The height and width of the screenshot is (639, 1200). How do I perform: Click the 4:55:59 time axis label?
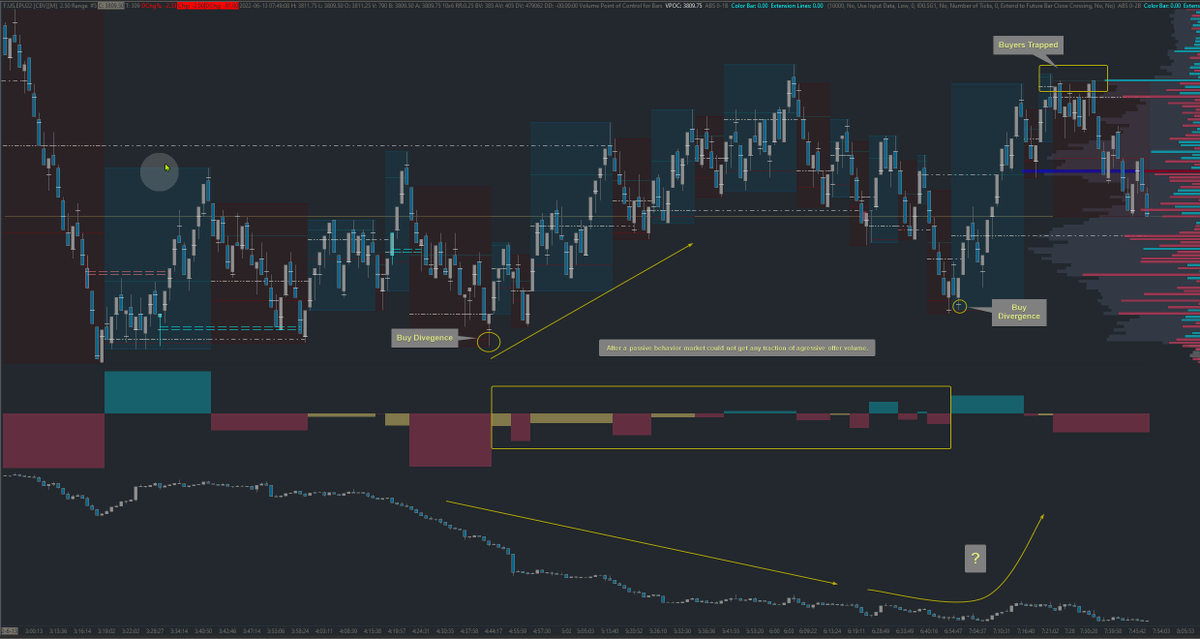(x=517, y=631)
